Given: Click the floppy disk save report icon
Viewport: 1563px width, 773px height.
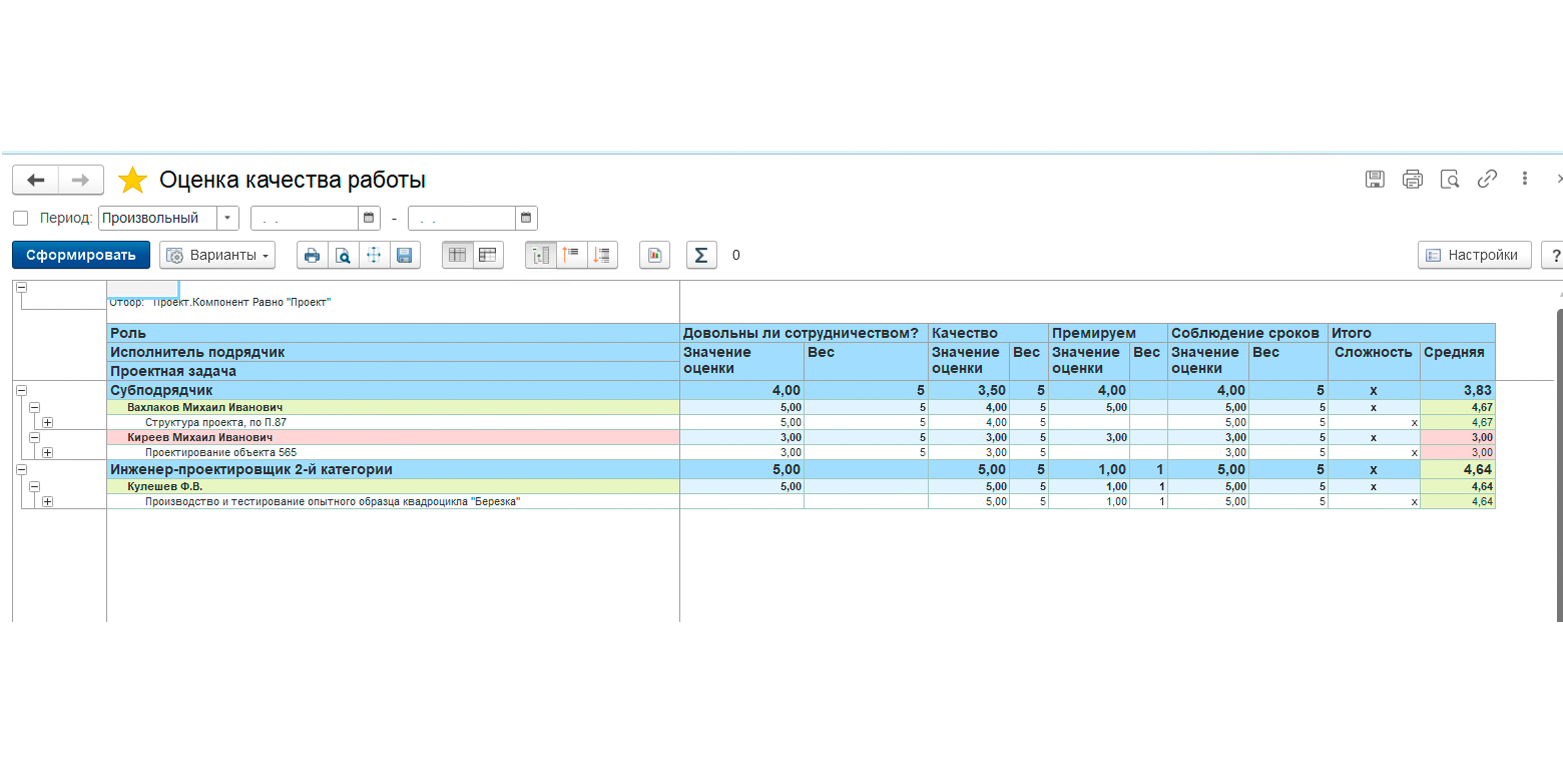Looking at the screenshot, I should tap(404, 255).
